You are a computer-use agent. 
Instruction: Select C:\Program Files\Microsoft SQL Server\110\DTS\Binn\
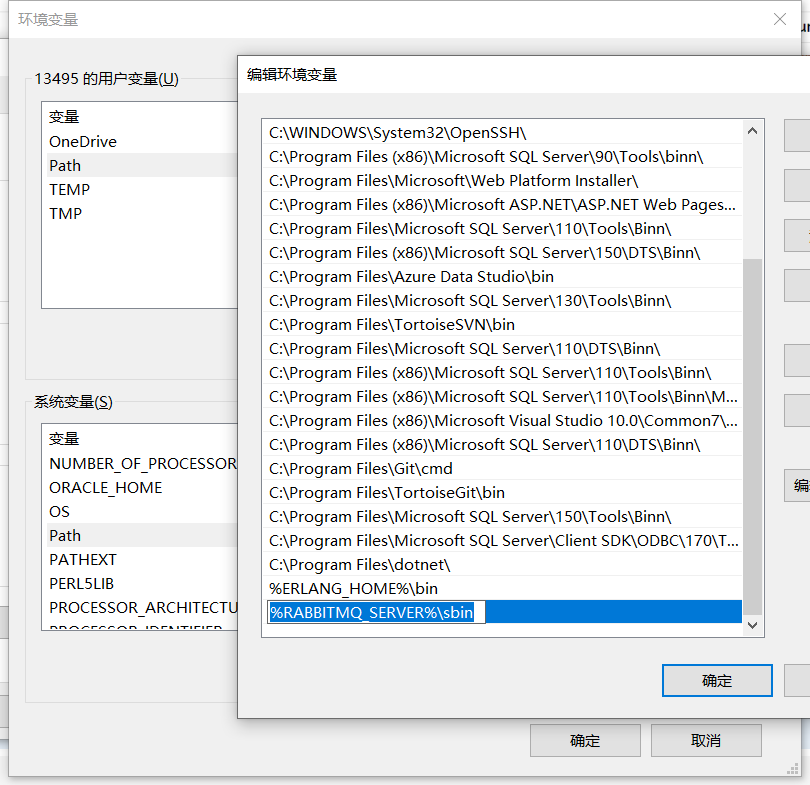click(502, 349)
